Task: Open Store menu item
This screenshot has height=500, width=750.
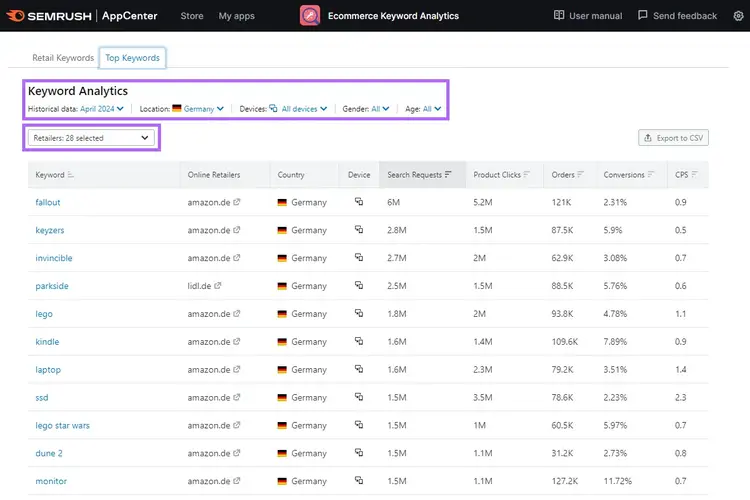Action: (192, 16)
